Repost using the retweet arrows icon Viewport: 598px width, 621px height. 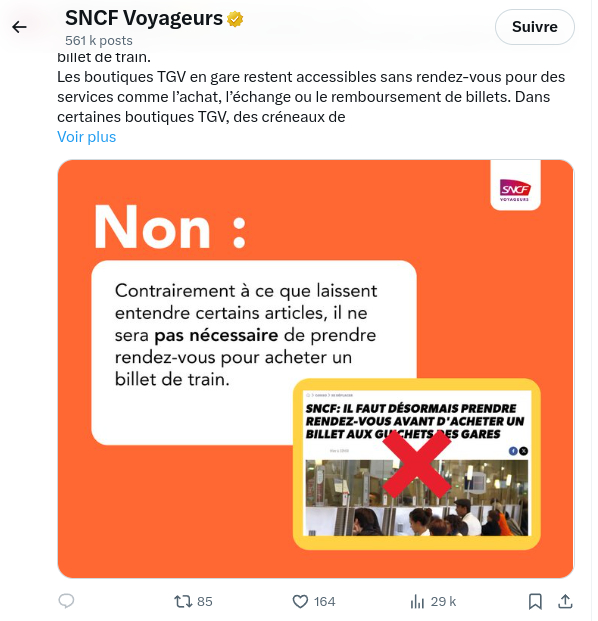183,602
